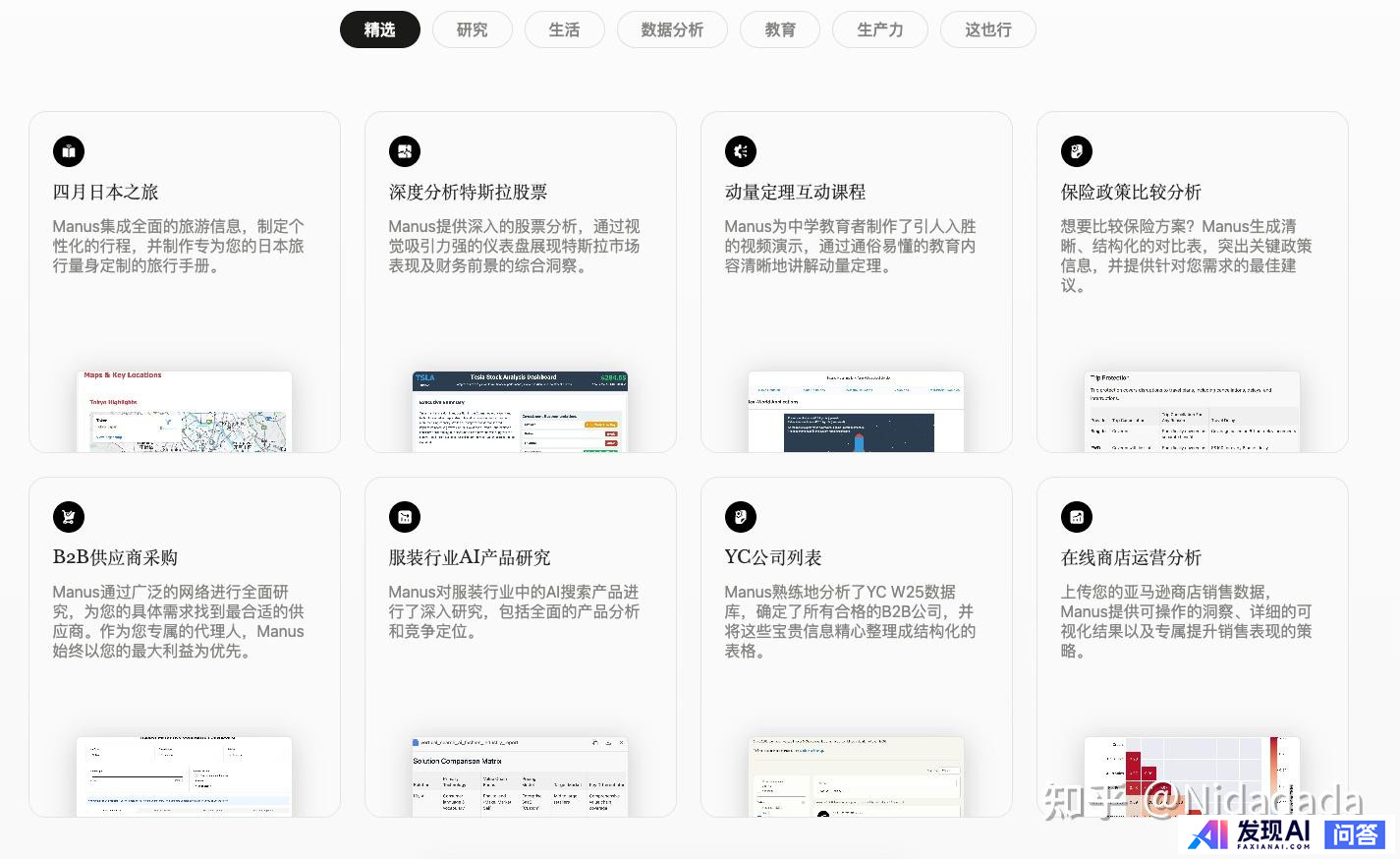Switch to the 研究 tab
Viewport: 1400px width, 859px height.
(472, 29)
